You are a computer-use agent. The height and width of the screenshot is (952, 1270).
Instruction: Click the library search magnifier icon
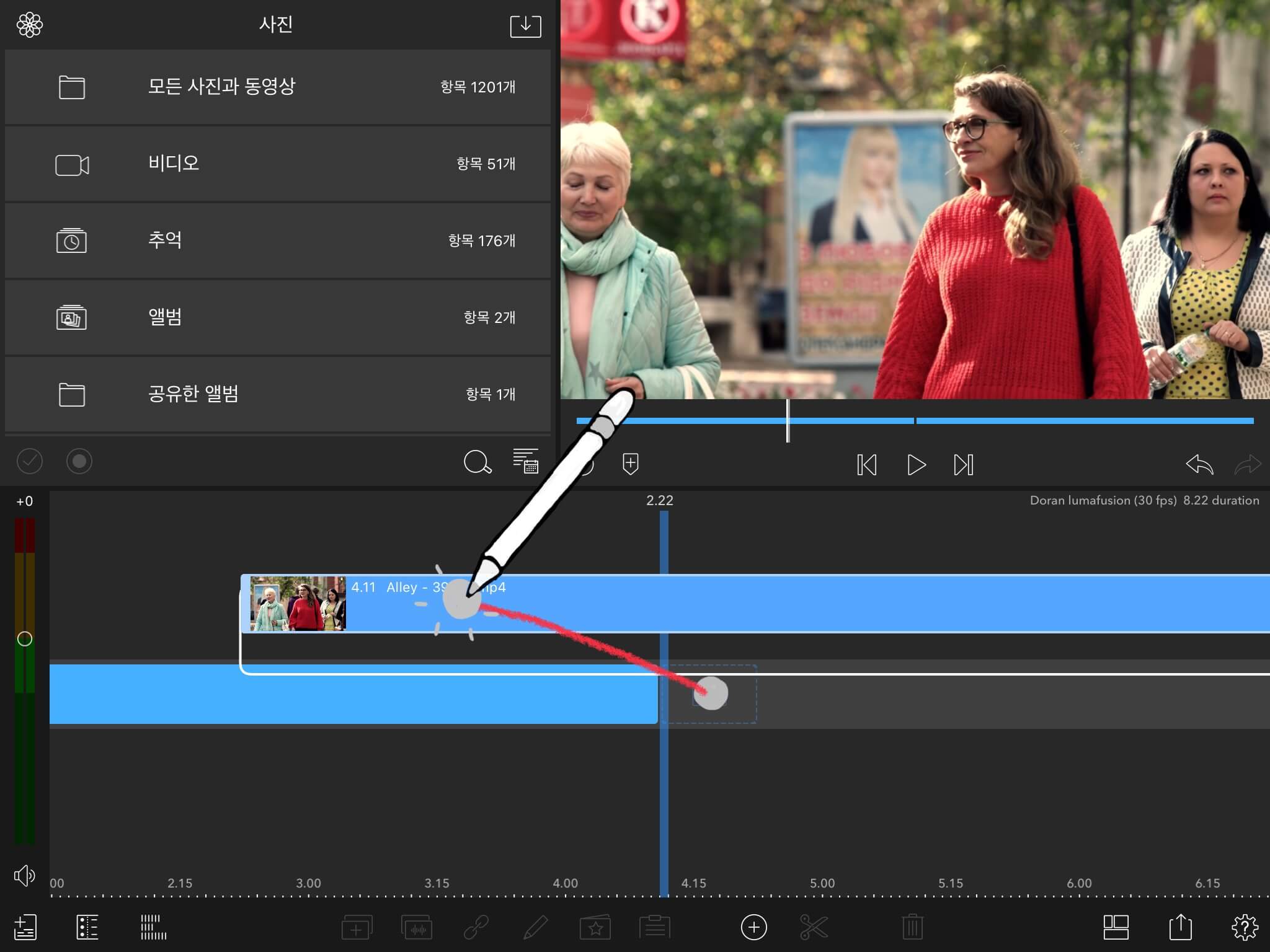[477, 462]
